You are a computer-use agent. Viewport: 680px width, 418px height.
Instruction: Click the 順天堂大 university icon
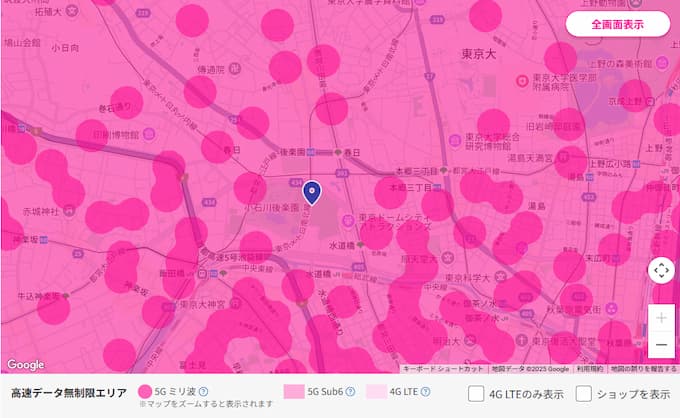[x=448, y=258]
